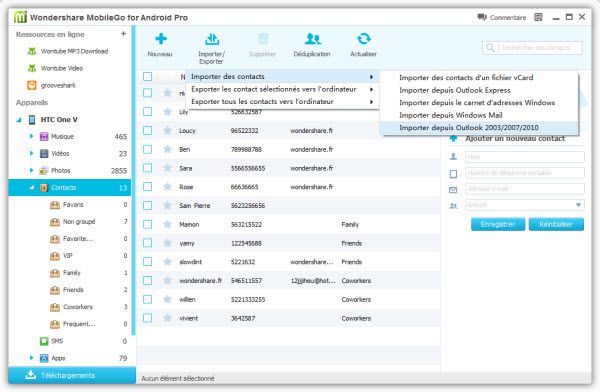Check the Lily contact checkbox
This screenshot has height=392, width=600.
tap(147, 112)
